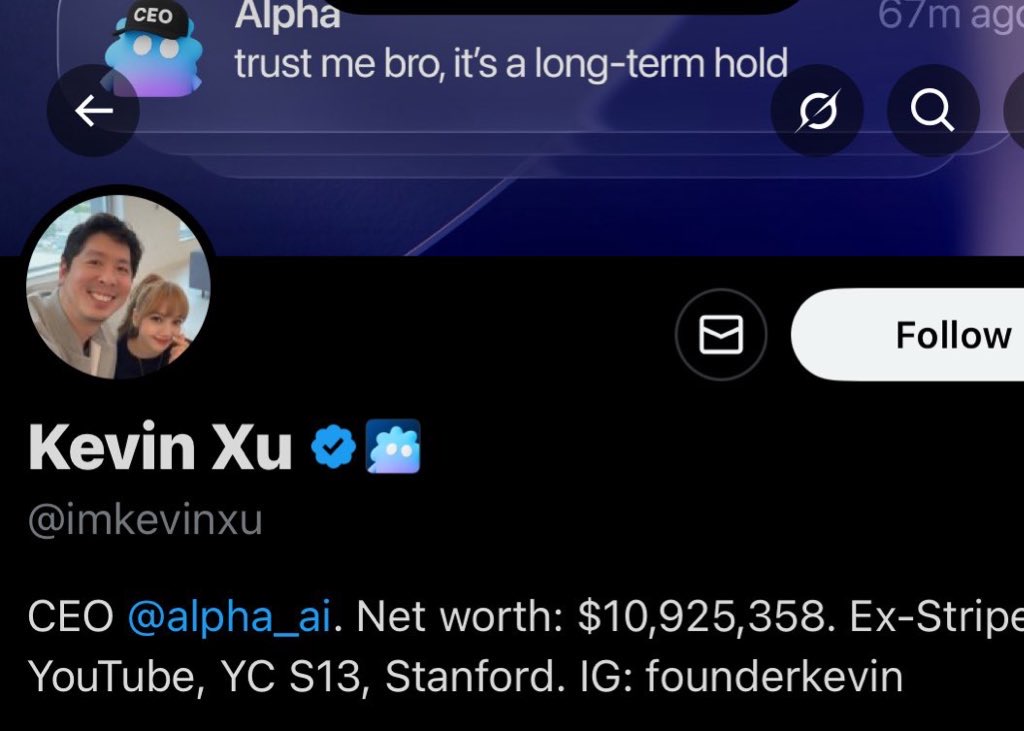The image size is (1024, 731).
Task: Tap the "IG: founderkevin" bio text
Action: click(741, 676)
